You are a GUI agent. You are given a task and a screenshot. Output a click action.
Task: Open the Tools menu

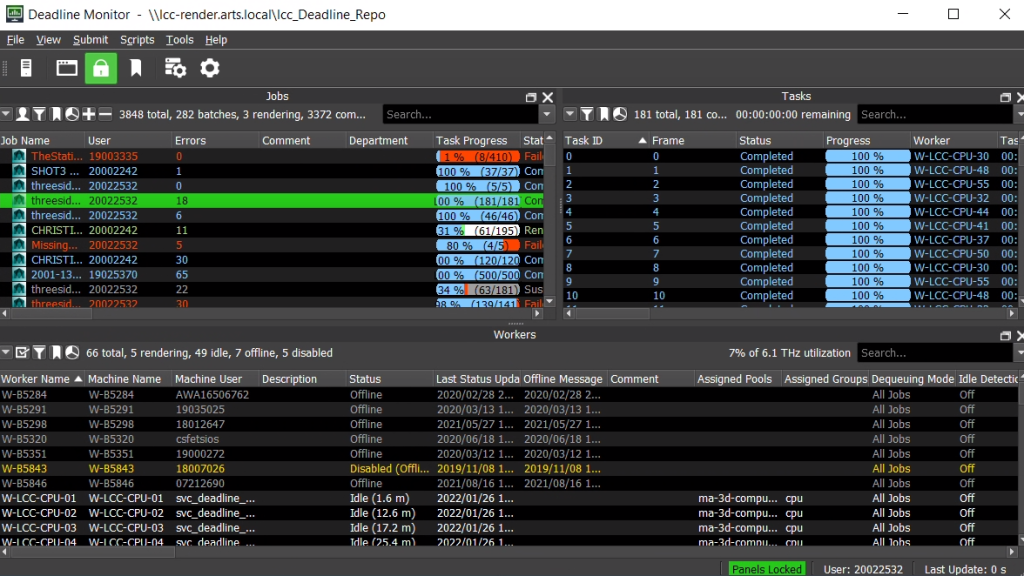click(x=180, y=40)
